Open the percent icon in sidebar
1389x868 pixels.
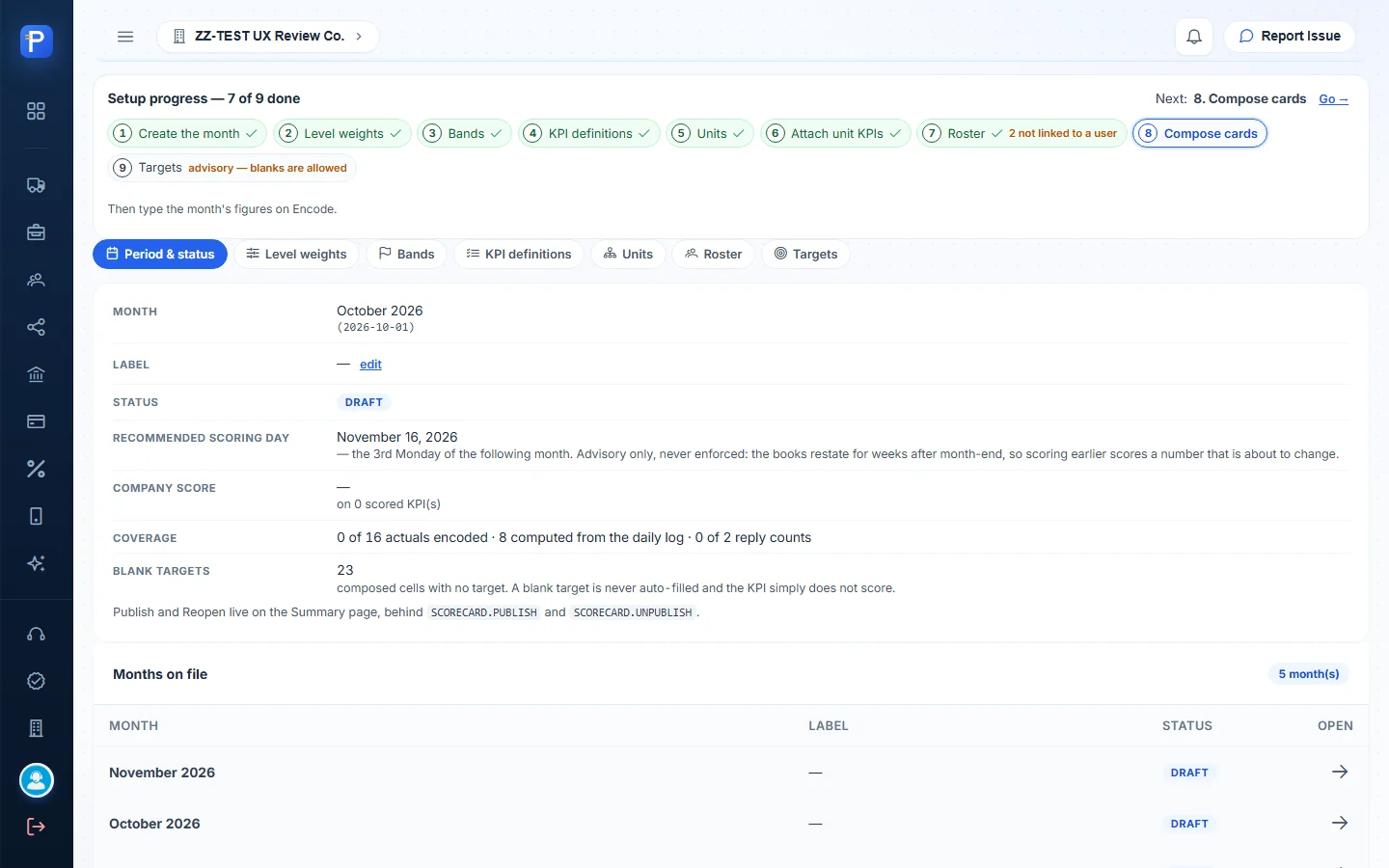point(36,469)
